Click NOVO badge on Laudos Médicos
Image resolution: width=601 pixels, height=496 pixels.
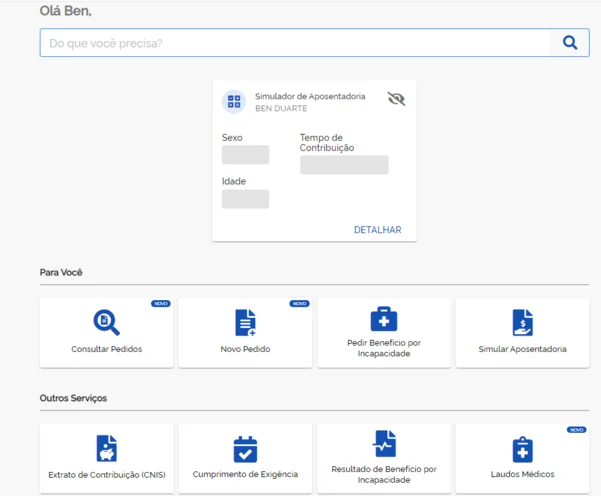tap(576, 430)
